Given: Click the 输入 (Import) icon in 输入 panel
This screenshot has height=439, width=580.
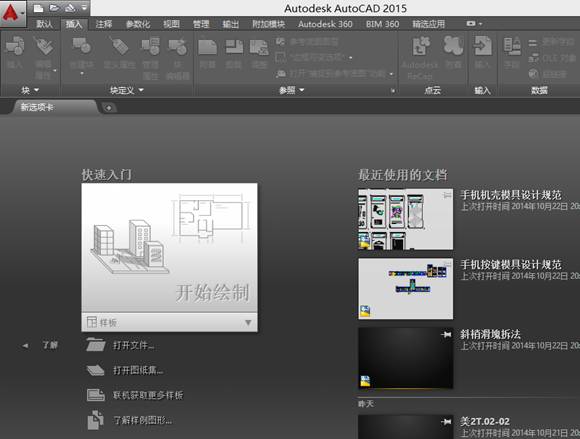Looking at the screenshot, I should pyautogui.click(x=483, y=45).
